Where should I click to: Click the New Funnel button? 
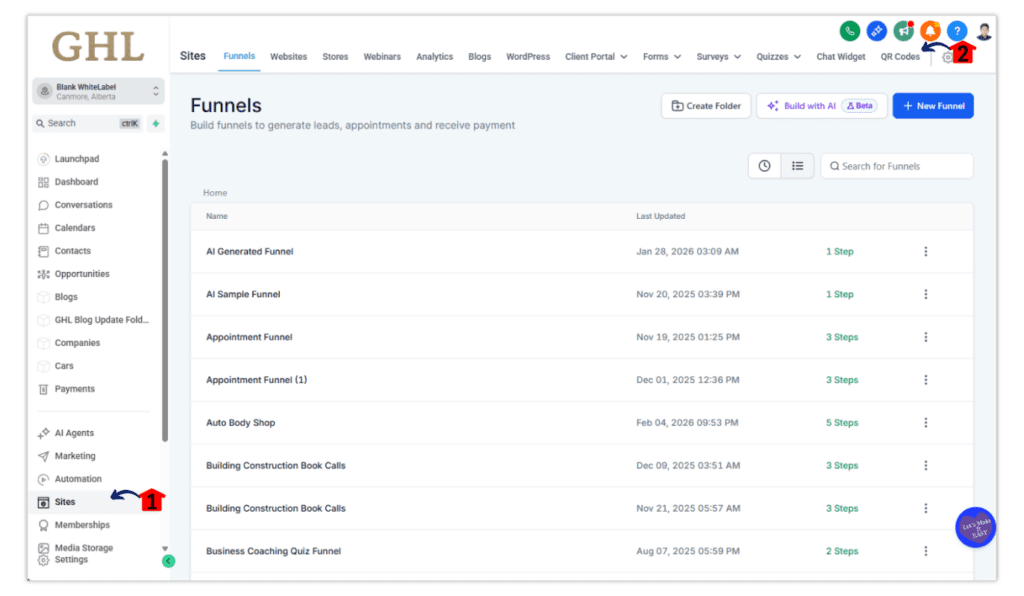[932, 106]
